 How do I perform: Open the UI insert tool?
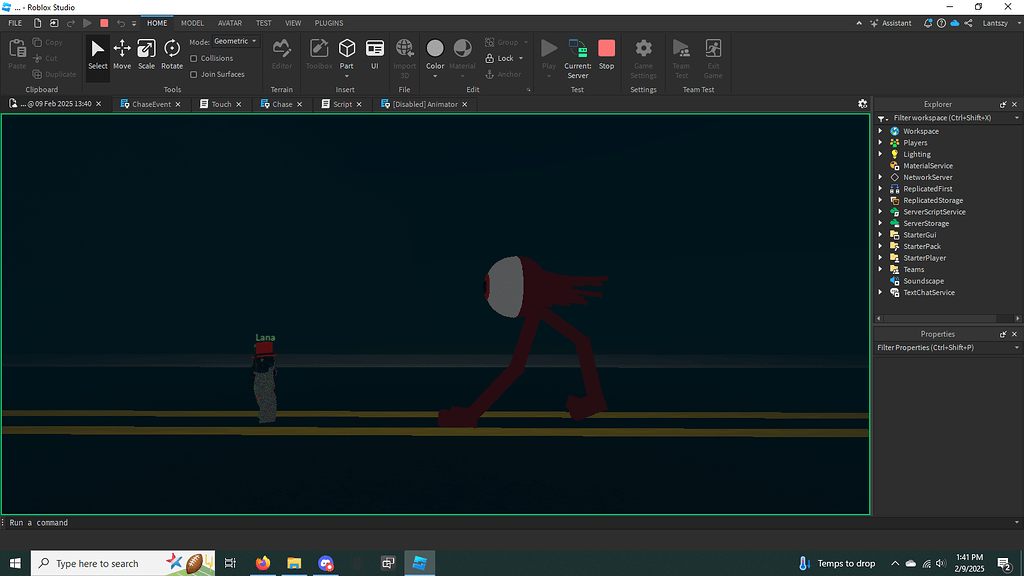(x=375, y=54)
